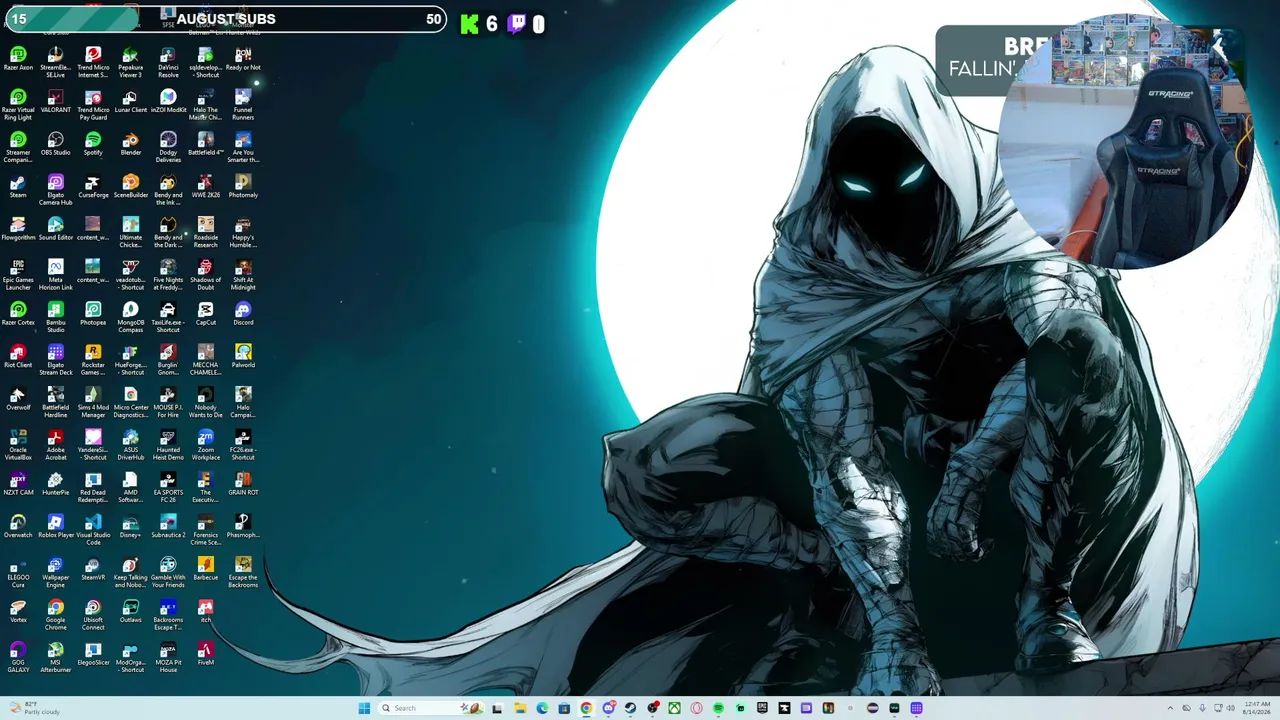Click the taskbar Search box

[431, 708]
